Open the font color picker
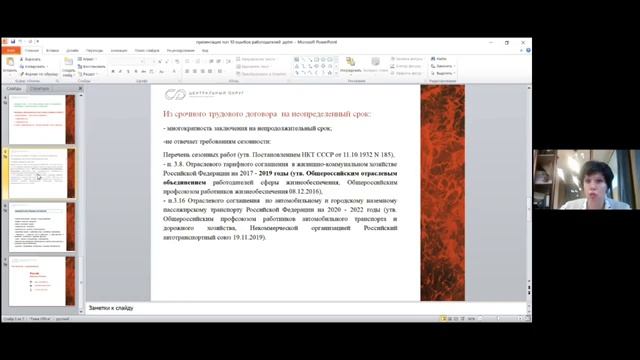The height and width of the screenshot is (360, 640). tap(174, 71)
